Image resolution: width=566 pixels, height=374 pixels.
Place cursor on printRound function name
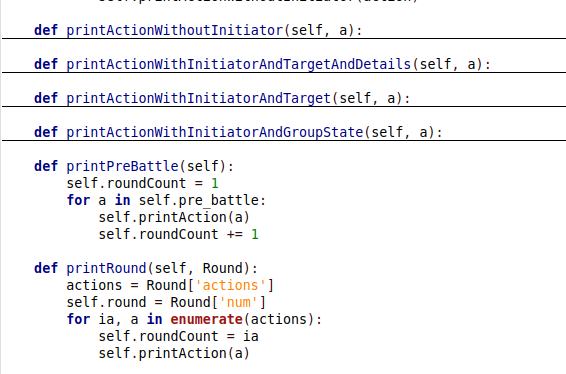tap(106, 268)
